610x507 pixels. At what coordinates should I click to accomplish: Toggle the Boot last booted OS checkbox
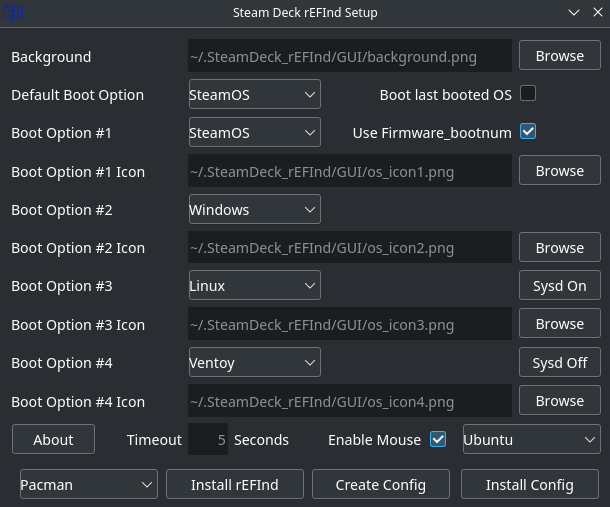coord(528,94)
